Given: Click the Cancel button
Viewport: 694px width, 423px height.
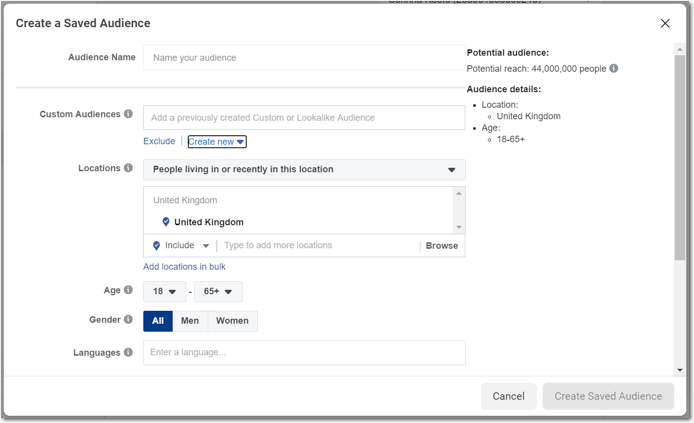Looking at the screenshot, I should point(508,396).
